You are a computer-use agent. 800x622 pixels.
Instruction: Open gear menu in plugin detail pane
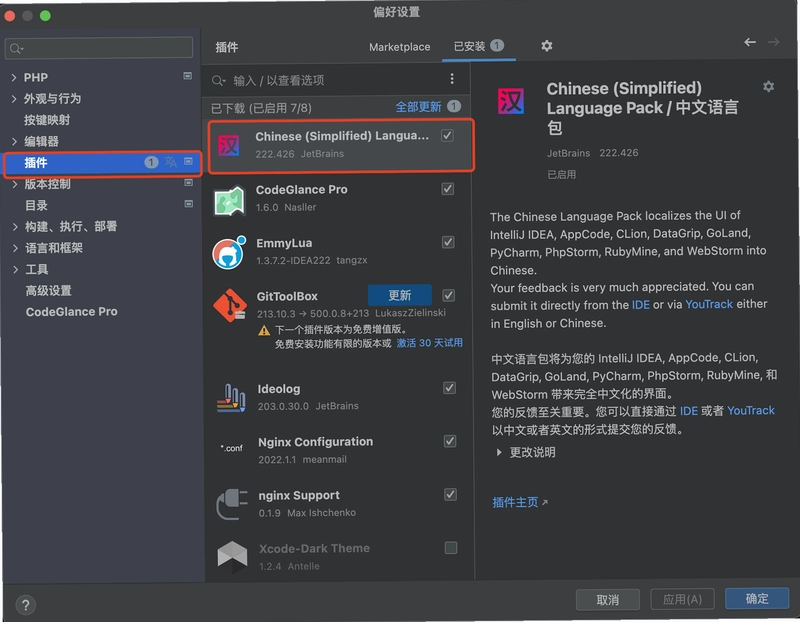tap(768, 87)
